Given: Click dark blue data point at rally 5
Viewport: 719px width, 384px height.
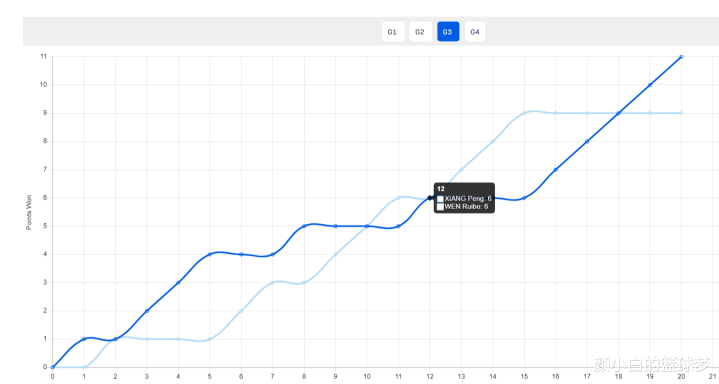Looking at the screenshot, I should 210,254.
